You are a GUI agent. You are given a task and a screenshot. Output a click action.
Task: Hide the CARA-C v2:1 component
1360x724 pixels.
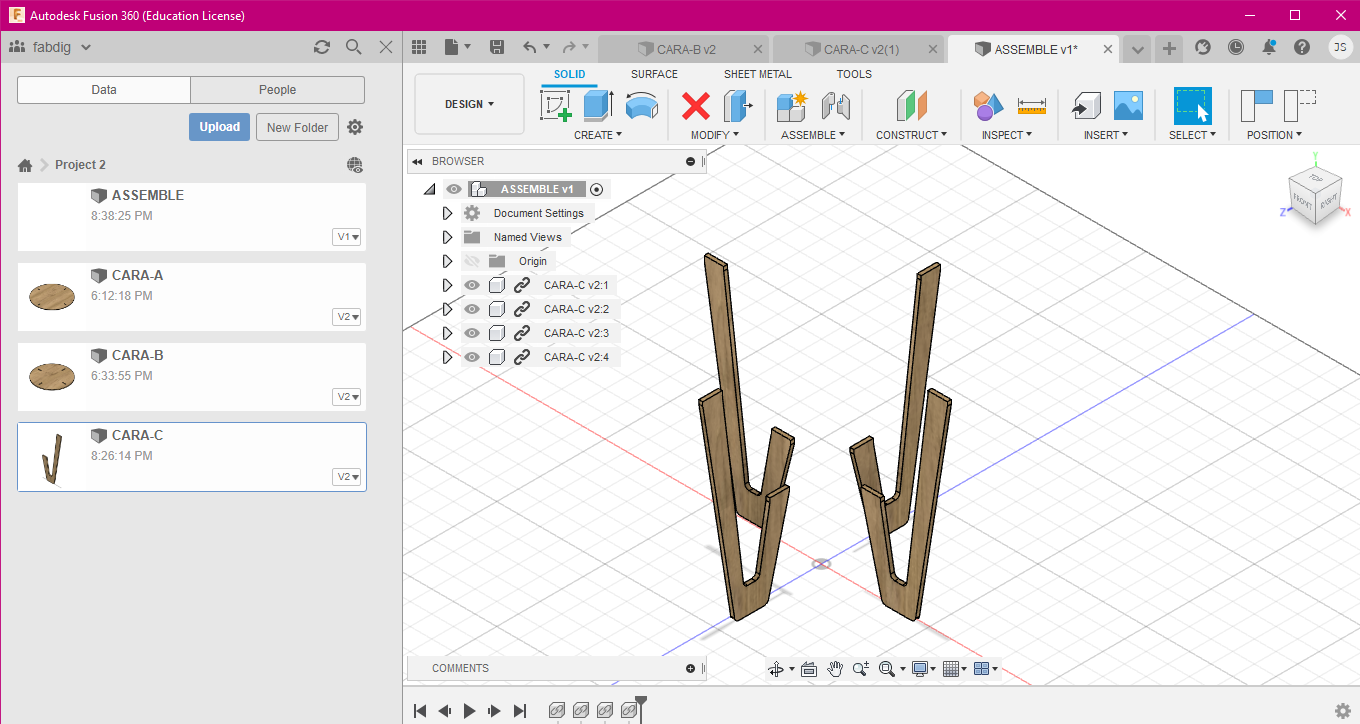coord(472,285)
